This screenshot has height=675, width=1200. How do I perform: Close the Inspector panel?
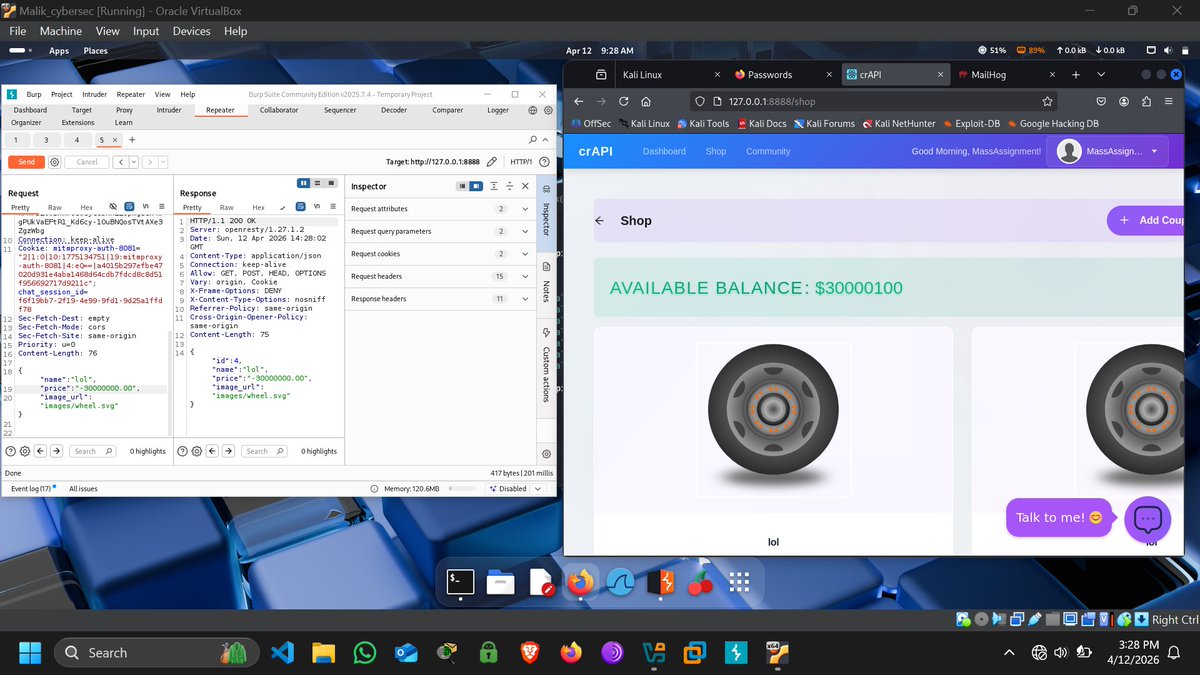(525, 186)
